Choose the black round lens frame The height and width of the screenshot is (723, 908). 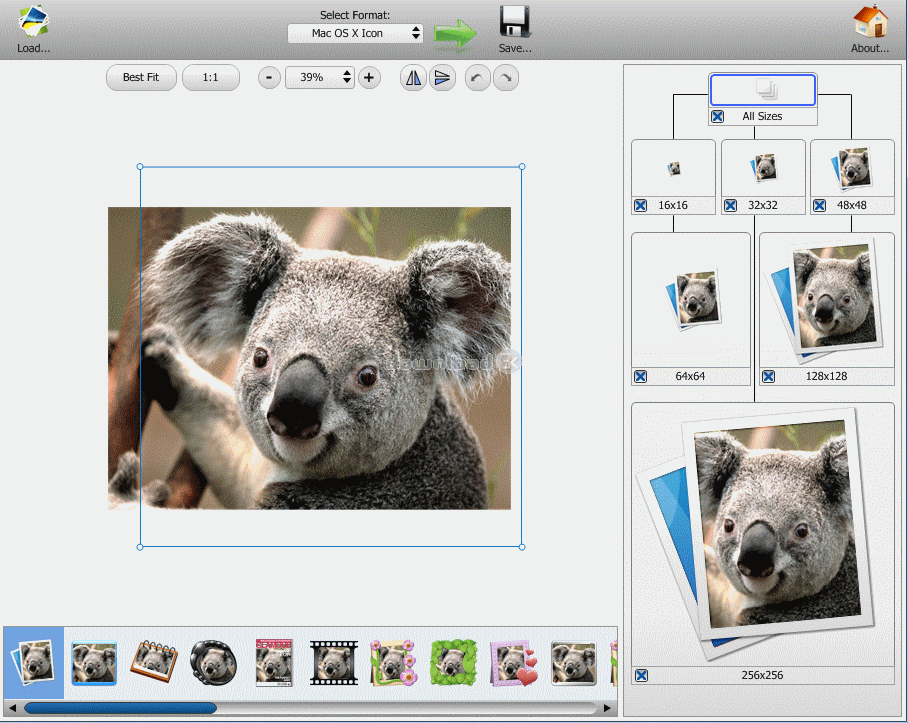(x=214, y=663)
